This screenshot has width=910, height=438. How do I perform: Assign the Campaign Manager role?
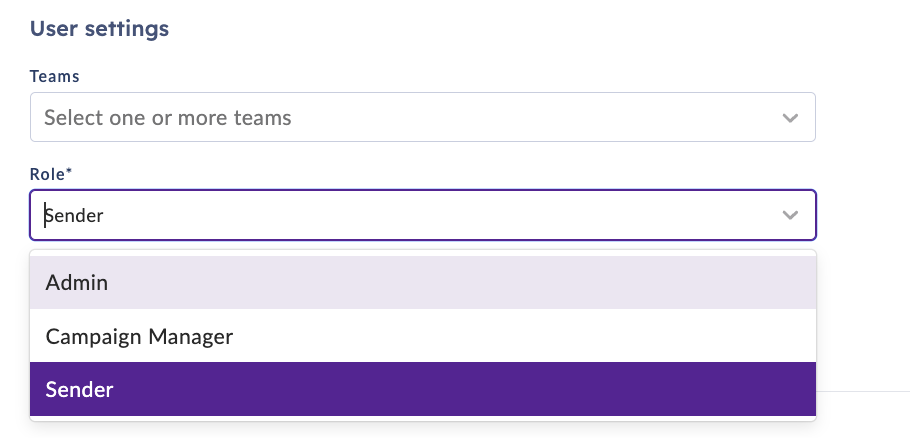pyautogui.click(x=423, y=336)
